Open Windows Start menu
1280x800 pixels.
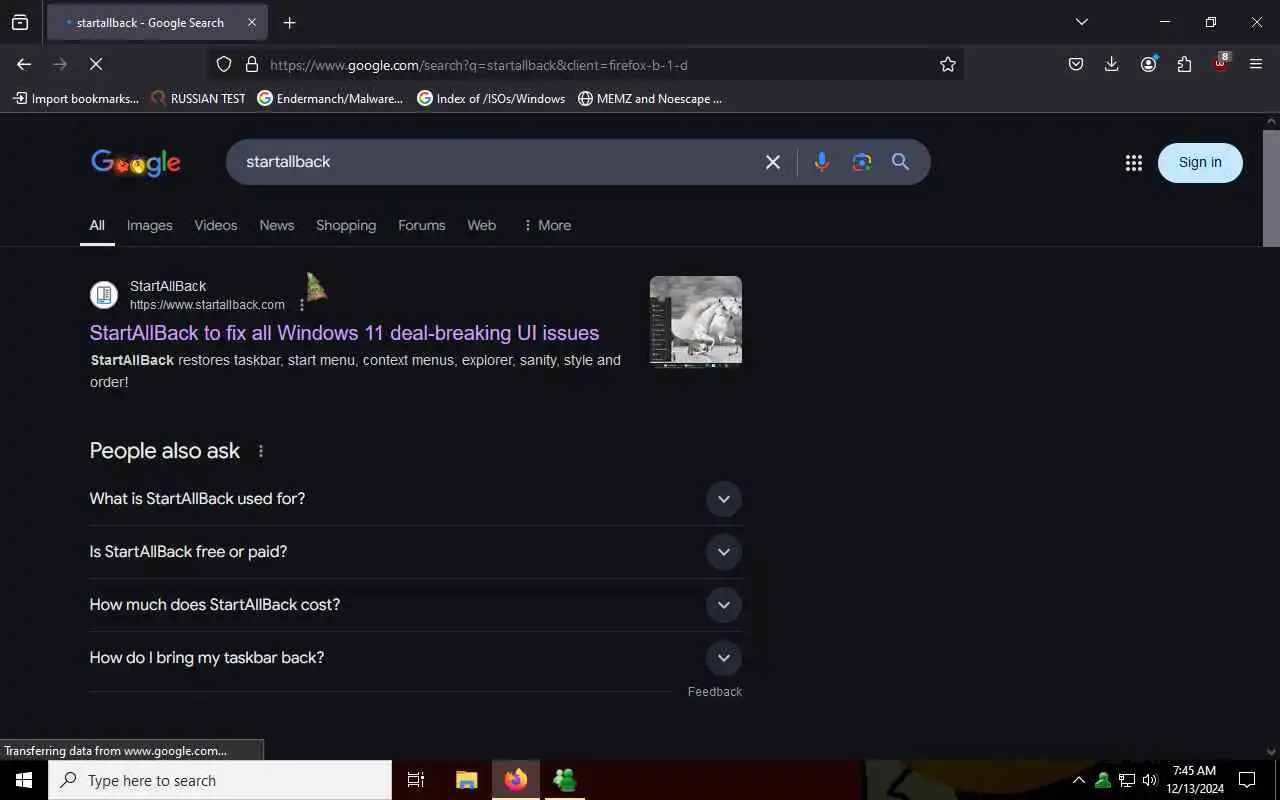pyautogui.click(x=24, y=780)
